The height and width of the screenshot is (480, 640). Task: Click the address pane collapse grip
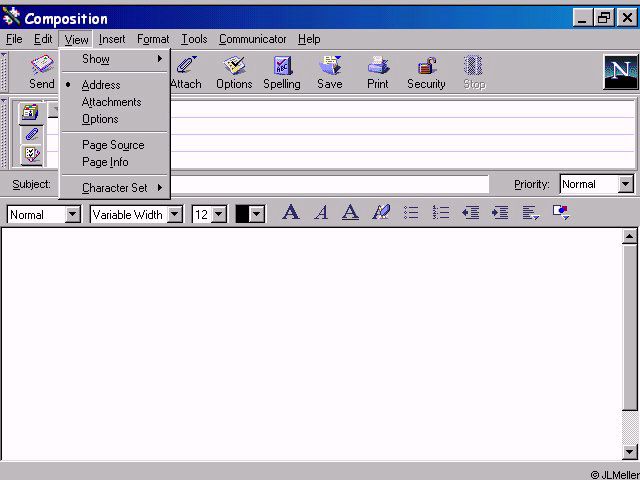(x=4, y=133)
